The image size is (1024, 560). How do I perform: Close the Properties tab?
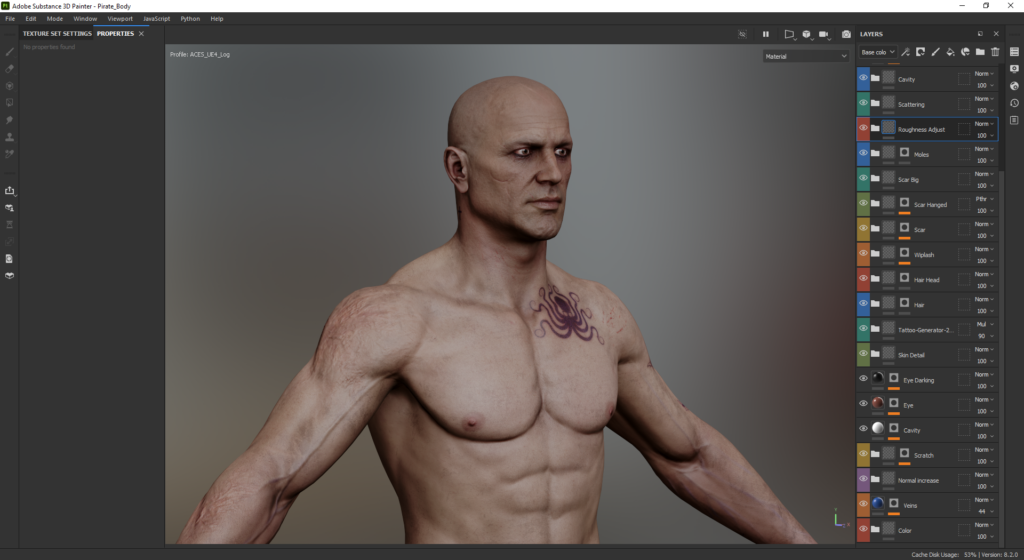coord(141,33)
